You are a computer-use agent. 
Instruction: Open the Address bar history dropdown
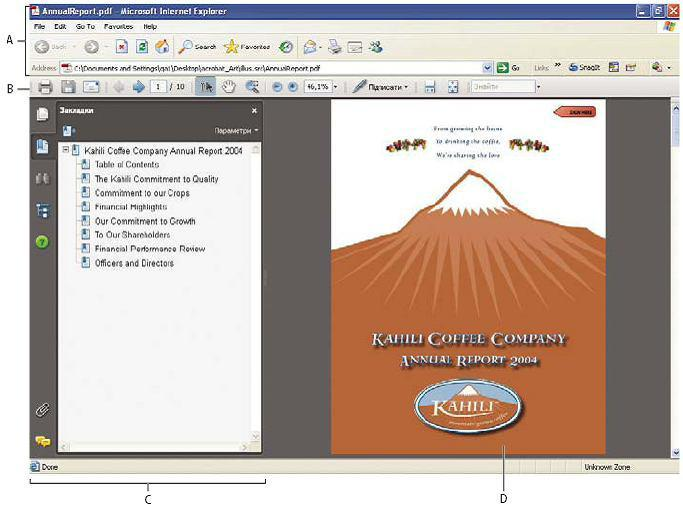coord(487,68)
